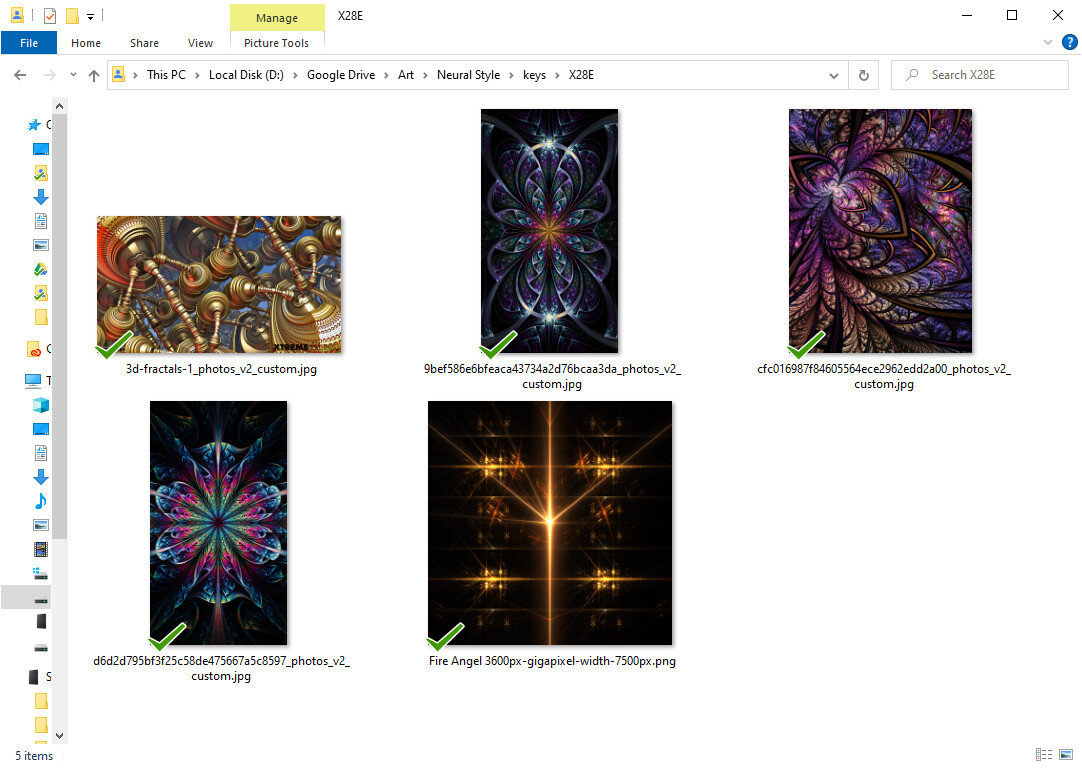This screenshot has height=768, width=1082.
Task: Click the folder icon in address bar
Action: (119, 75)
